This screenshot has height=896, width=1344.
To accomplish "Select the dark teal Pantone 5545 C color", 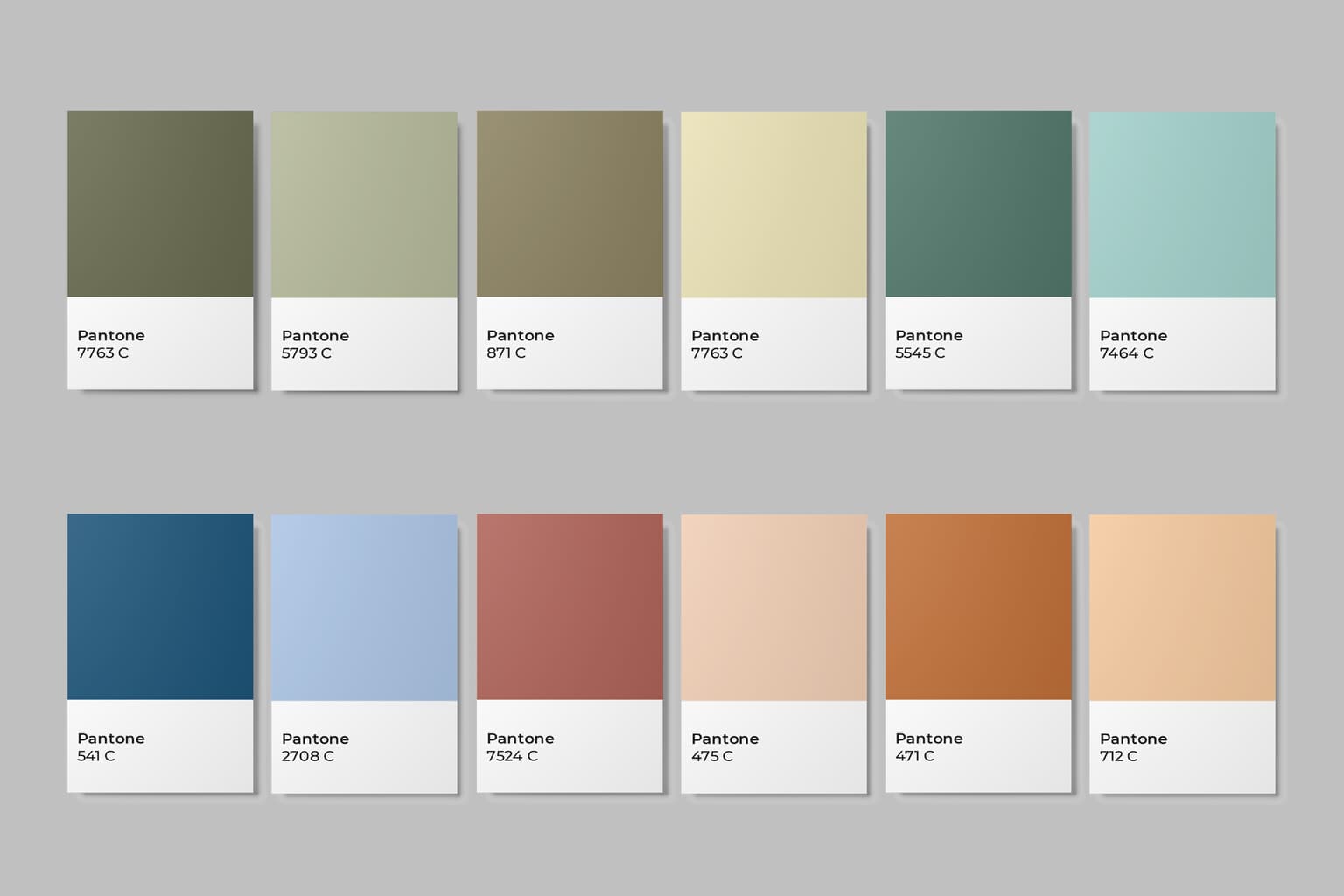I will point(978,204).
